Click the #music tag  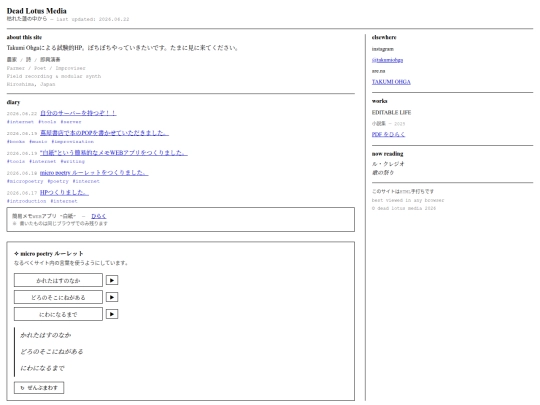38,142
